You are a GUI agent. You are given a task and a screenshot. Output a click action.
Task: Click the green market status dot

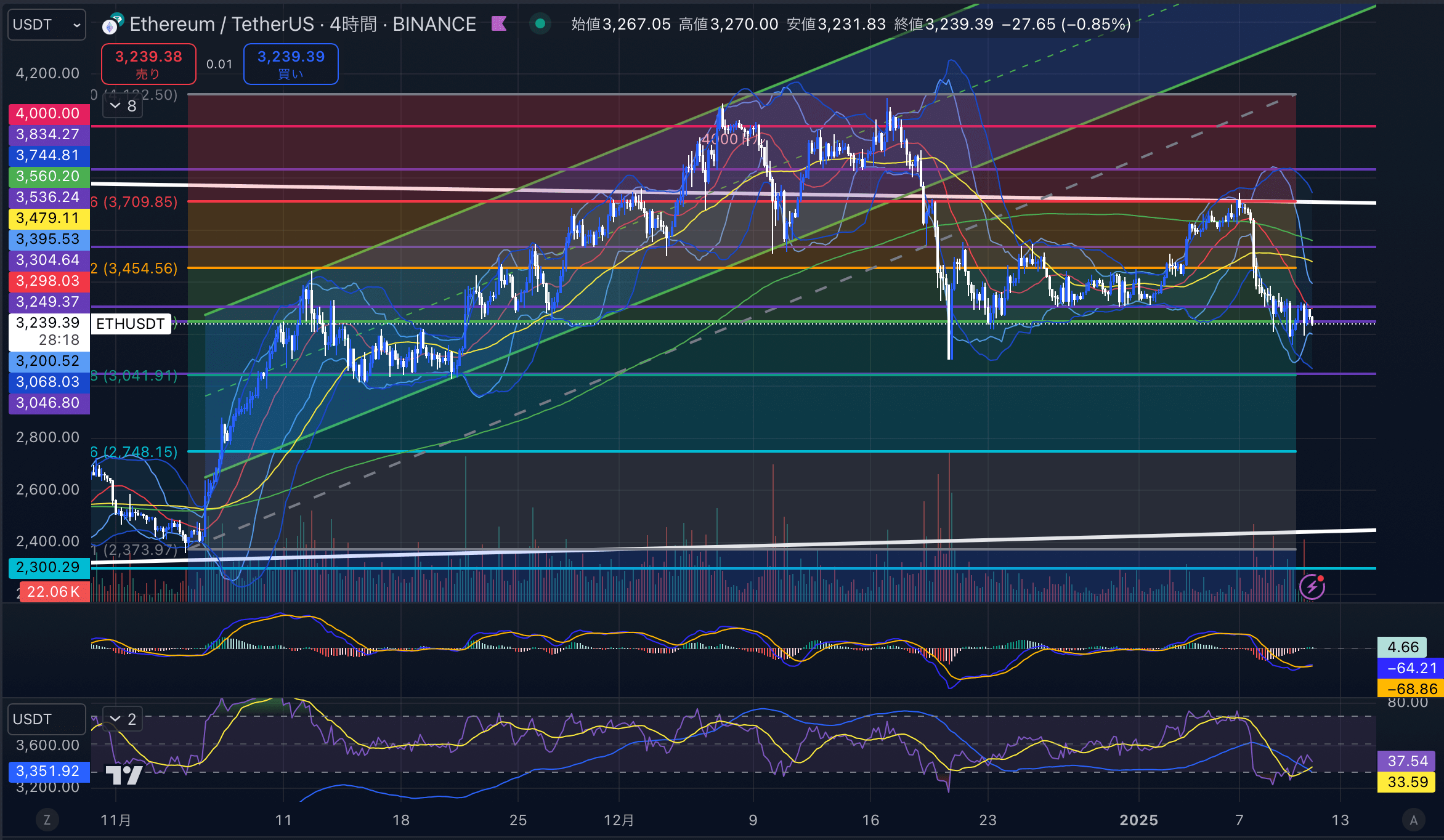point(540,24)
